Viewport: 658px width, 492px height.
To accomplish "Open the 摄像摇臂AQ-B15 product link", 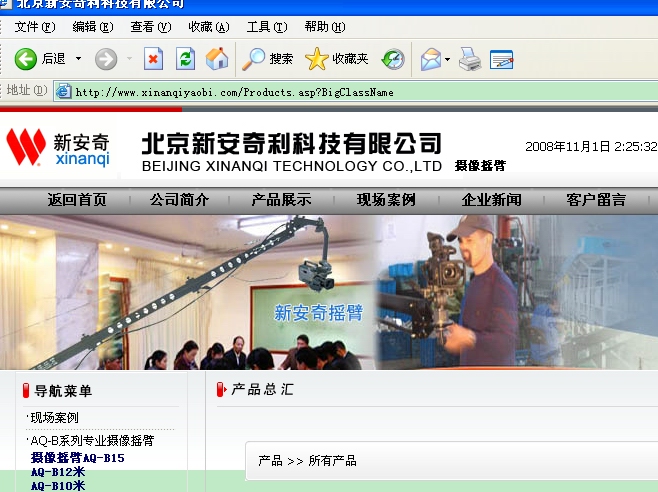I will (78, 458).
